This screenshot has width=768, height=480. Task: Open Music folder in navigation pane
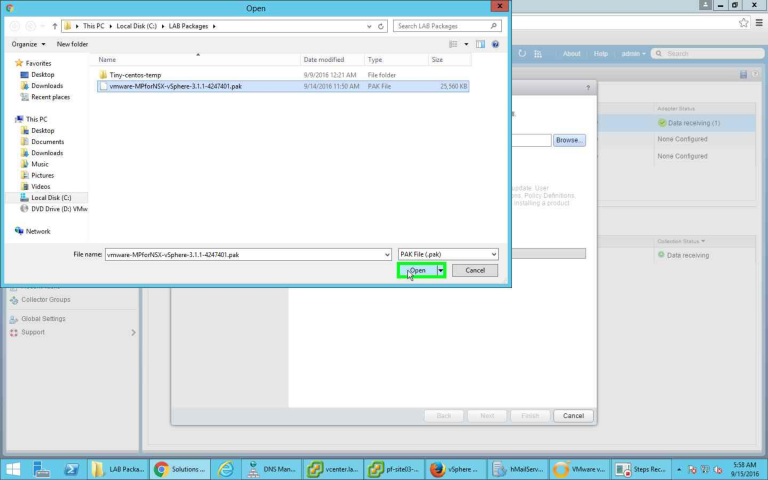pyautogui.click(x=40, y=164)
